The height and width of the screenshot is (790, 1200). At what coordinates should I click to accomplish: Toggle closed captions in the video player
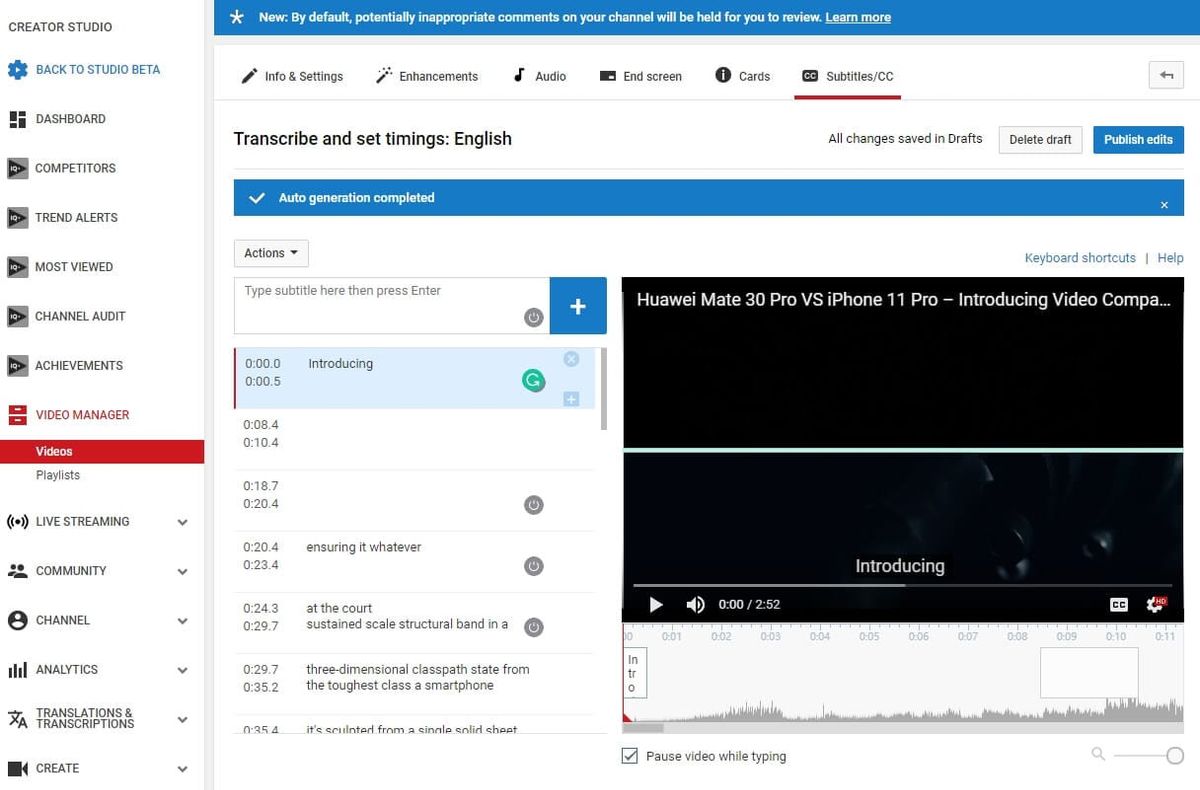pyautogui.click(x=1118, y=604)
